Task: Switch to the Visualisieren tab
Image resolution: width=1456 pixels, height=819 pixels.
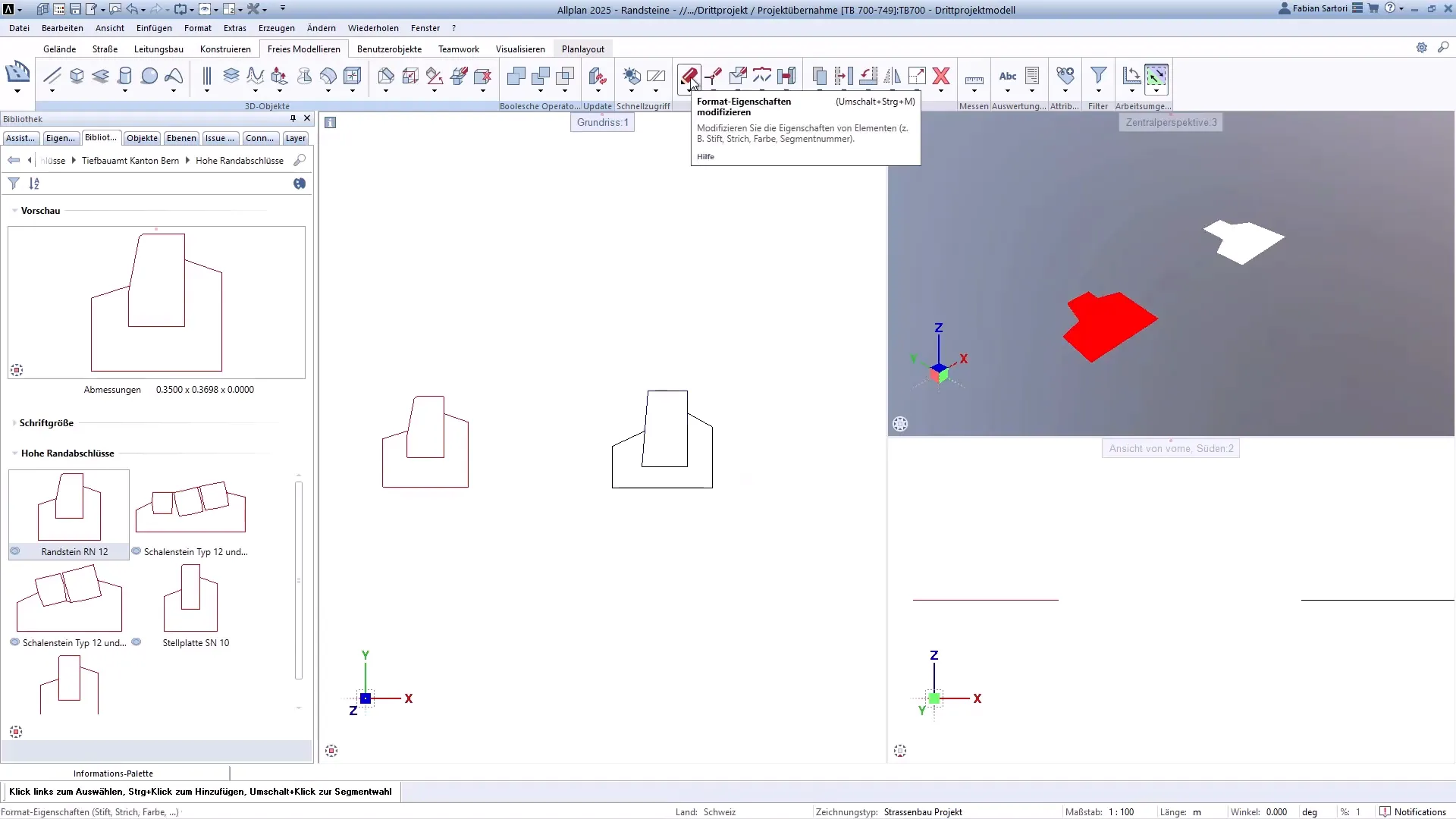Action: click(520, 49)
